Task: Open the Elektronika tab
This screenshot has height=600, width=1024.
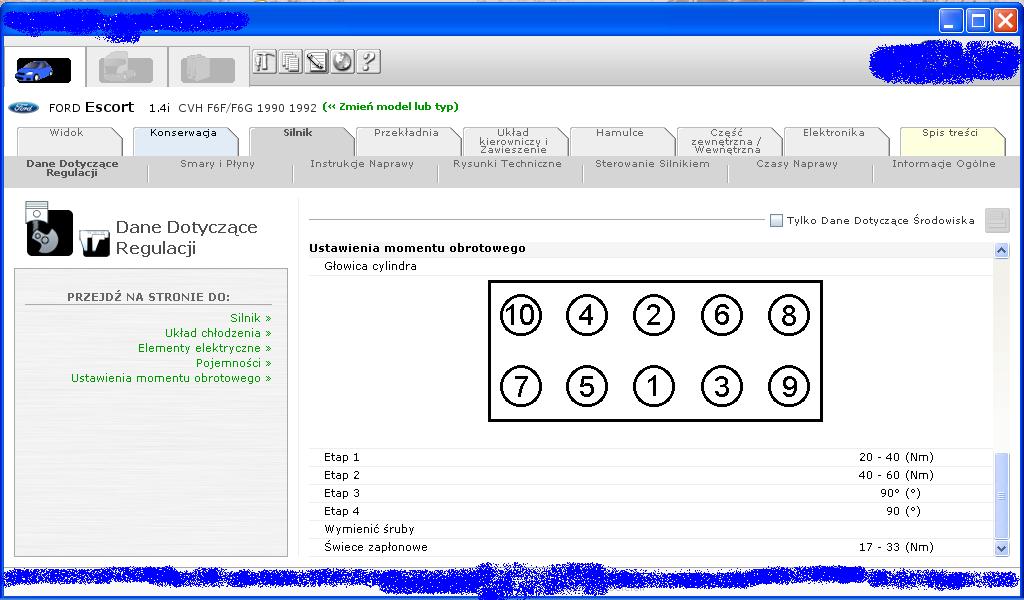Action: coord(833,133)
